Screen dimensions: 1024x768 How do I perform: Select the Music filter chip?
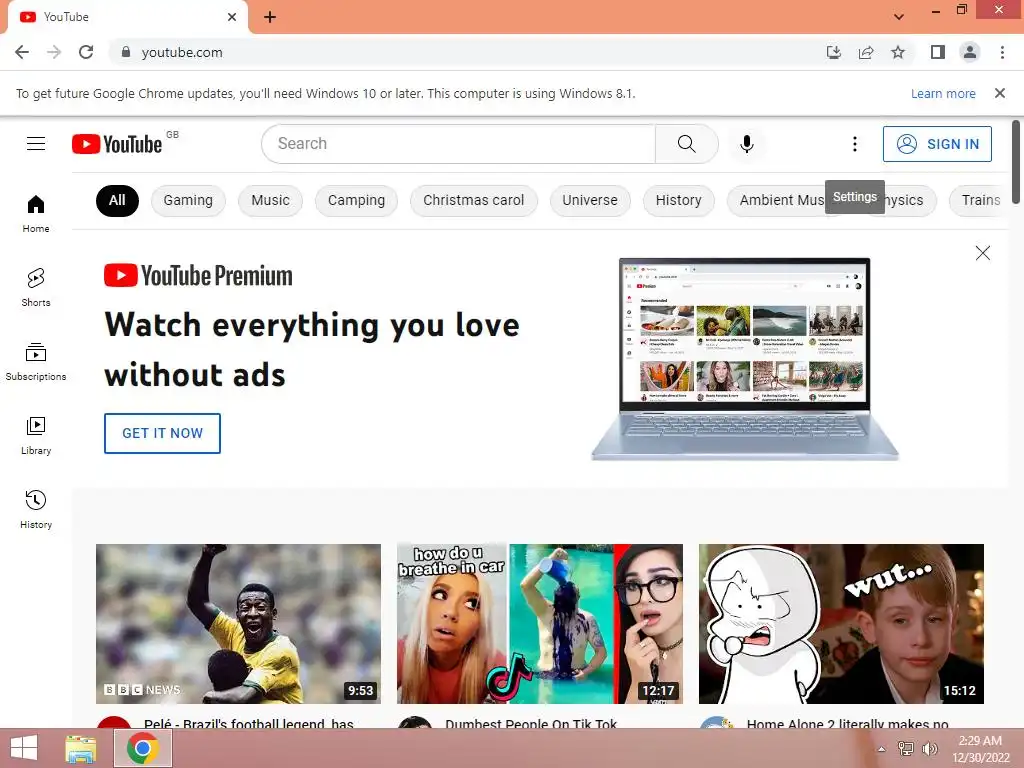(270, 200)
